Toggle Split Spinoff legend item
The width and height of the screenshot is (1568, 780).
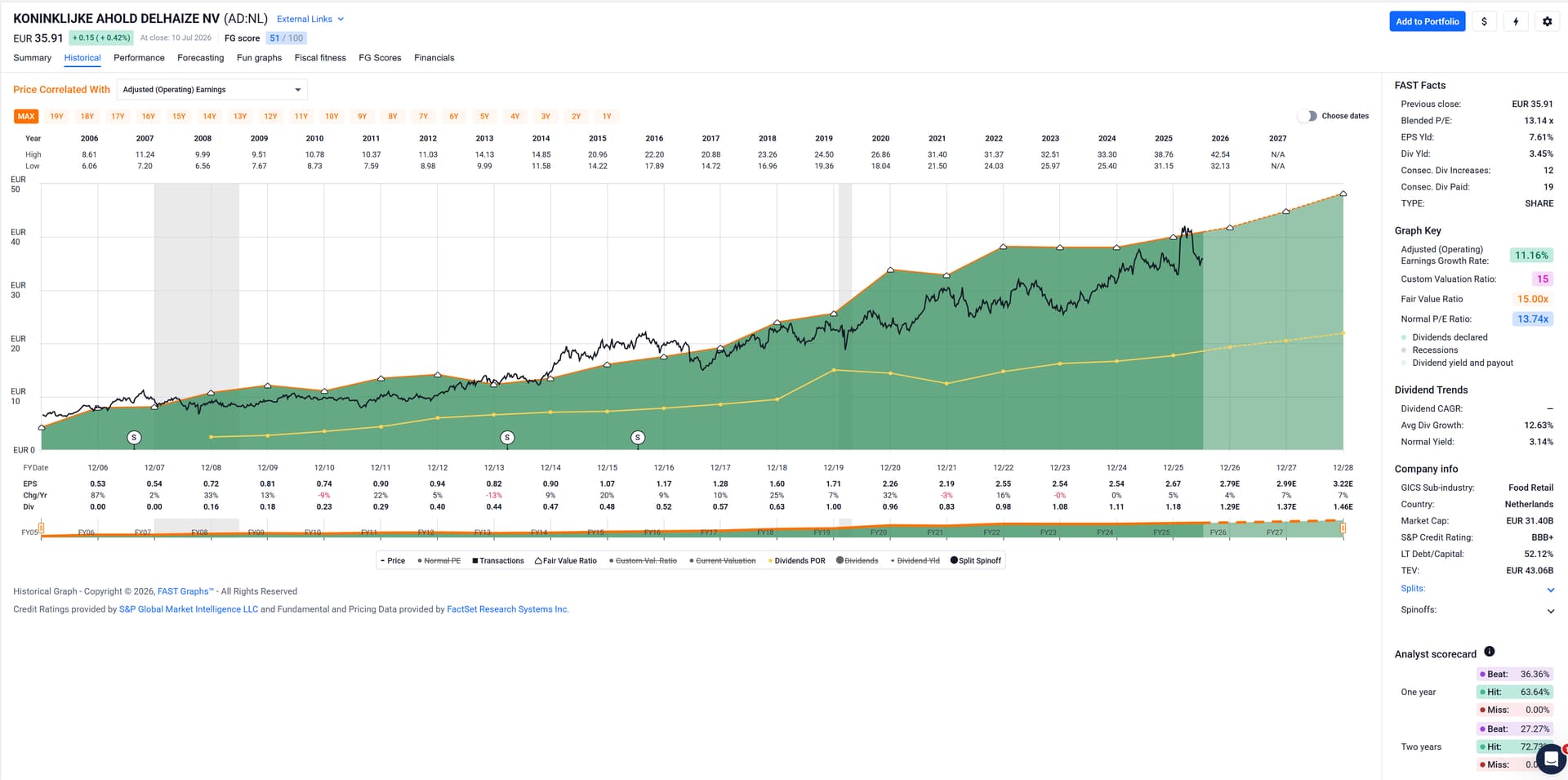976,560
